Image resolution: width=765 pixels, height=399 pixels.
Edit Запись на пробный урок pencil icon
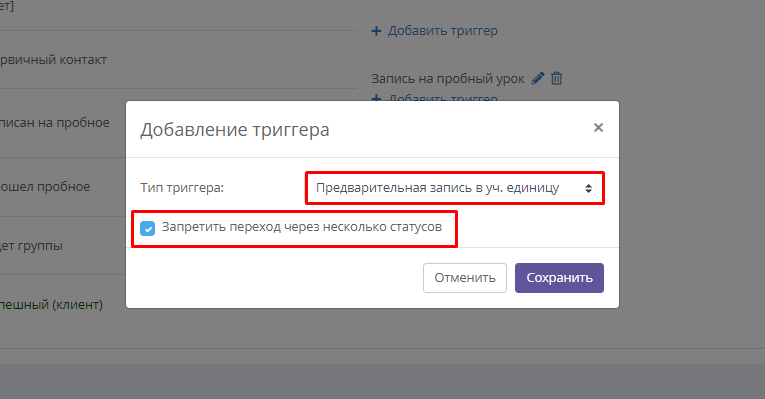point(538,78)
